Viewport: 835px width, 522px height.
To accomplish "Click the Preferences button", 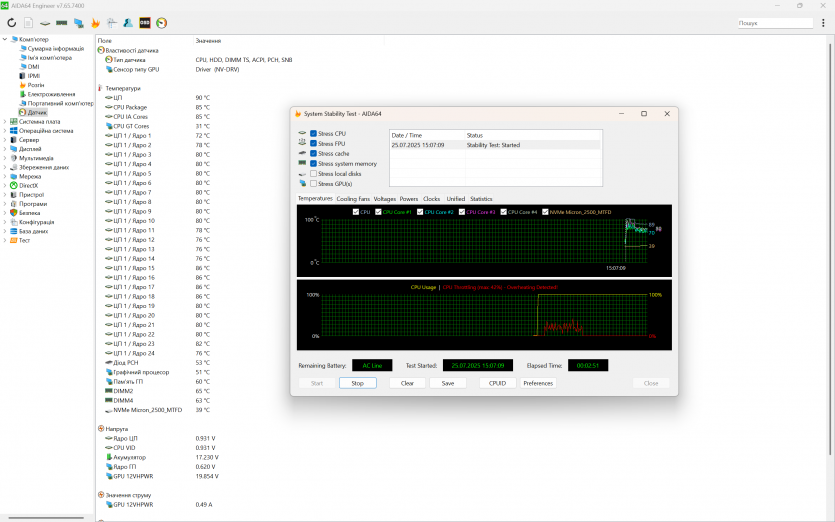I will coord(538,383).
